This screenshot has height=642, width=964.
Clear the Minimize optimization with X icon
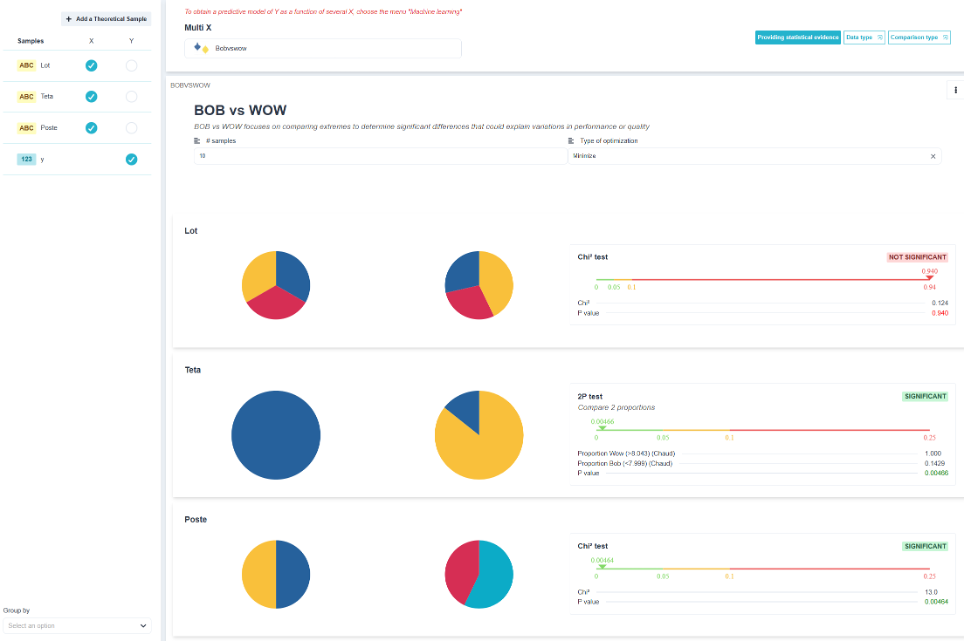pyautogui.click(x=933, y=156)
